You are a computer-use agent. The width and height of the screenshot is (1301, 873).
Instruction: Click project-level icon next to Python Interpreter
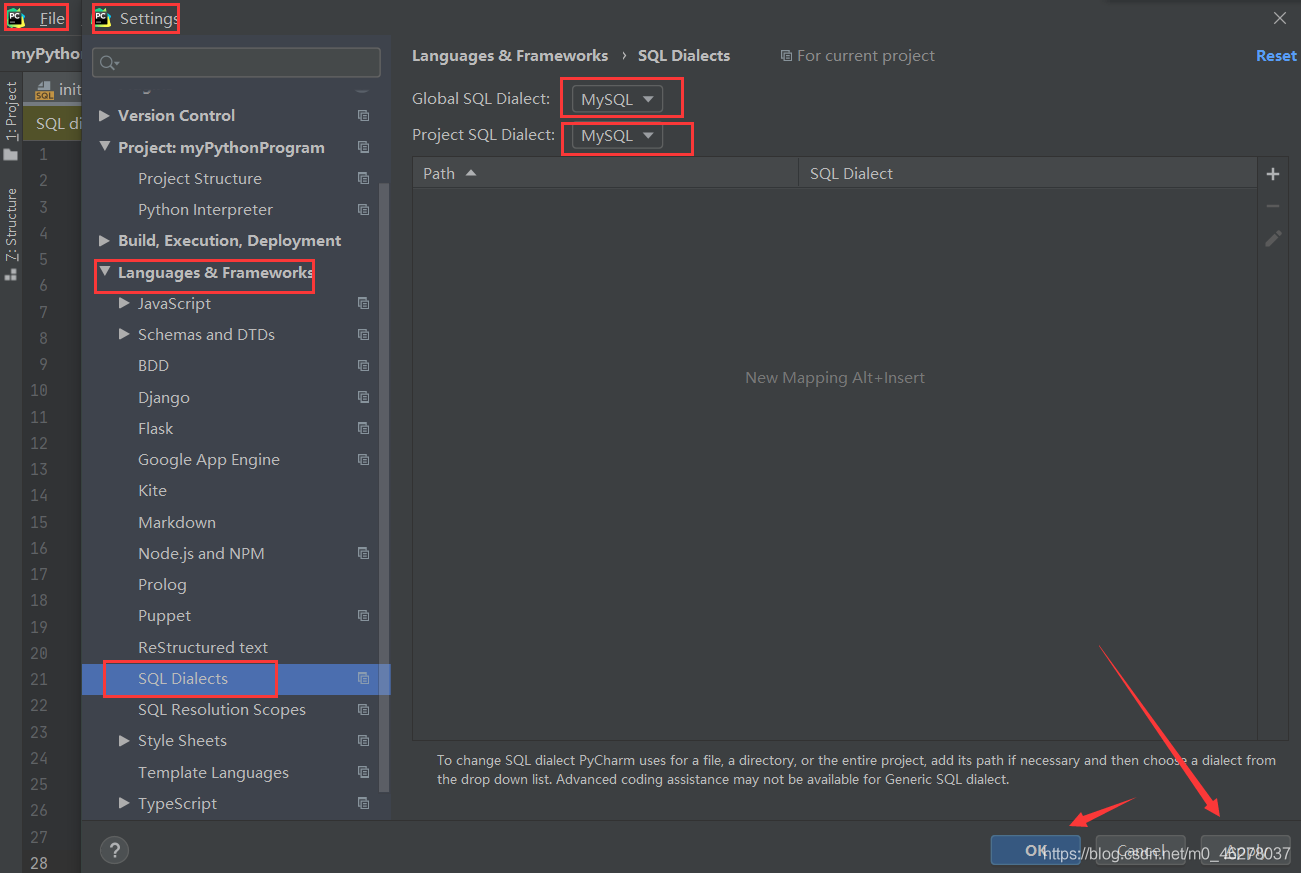point(363,209)
